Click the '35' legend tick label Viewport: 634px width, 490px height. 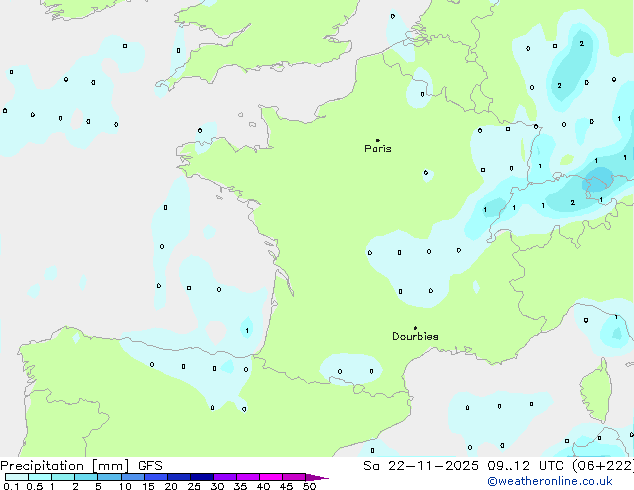click(x=240, y=486)
